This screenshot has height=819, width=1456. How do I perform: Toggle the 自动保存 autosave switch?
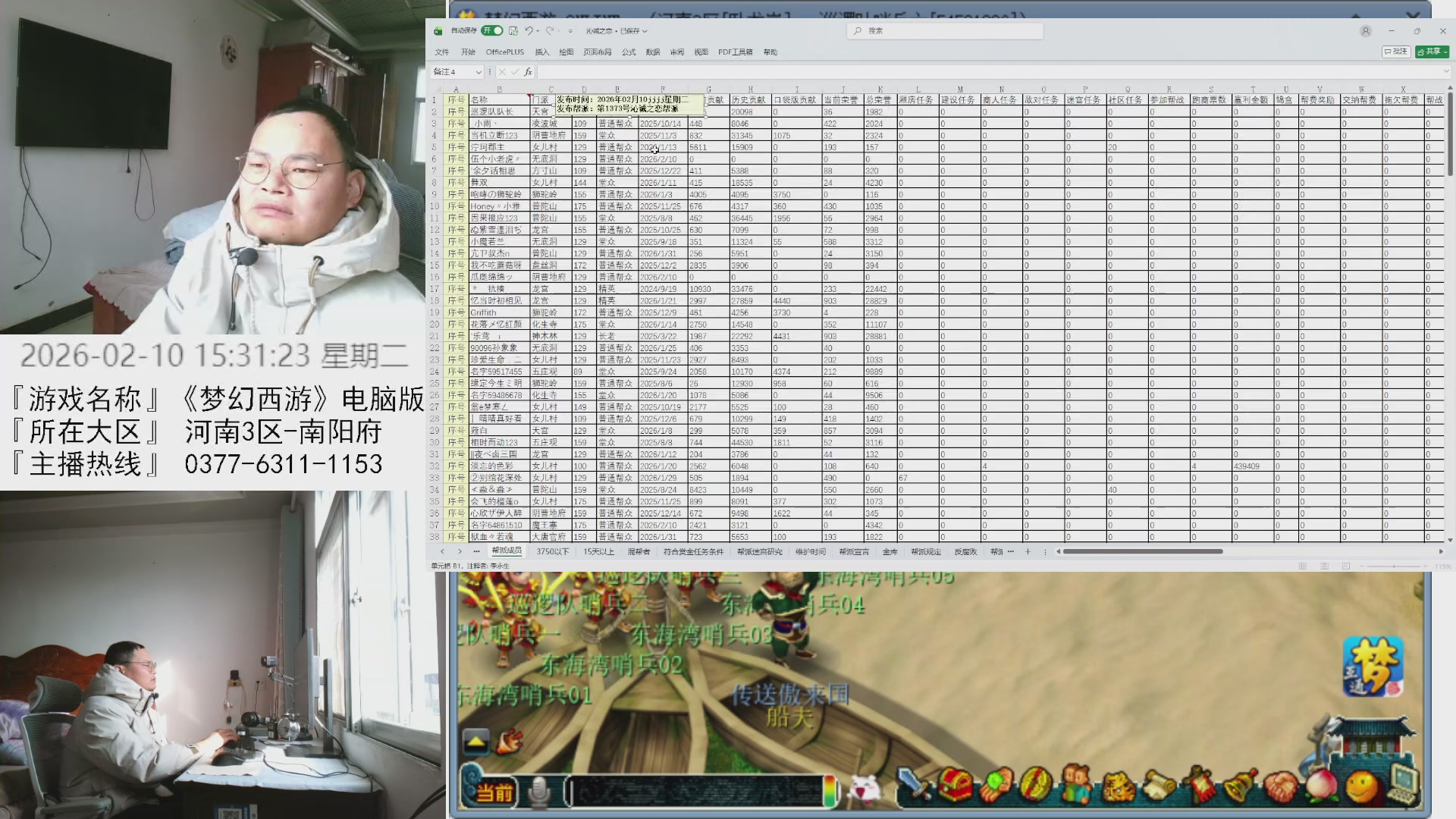492,31
